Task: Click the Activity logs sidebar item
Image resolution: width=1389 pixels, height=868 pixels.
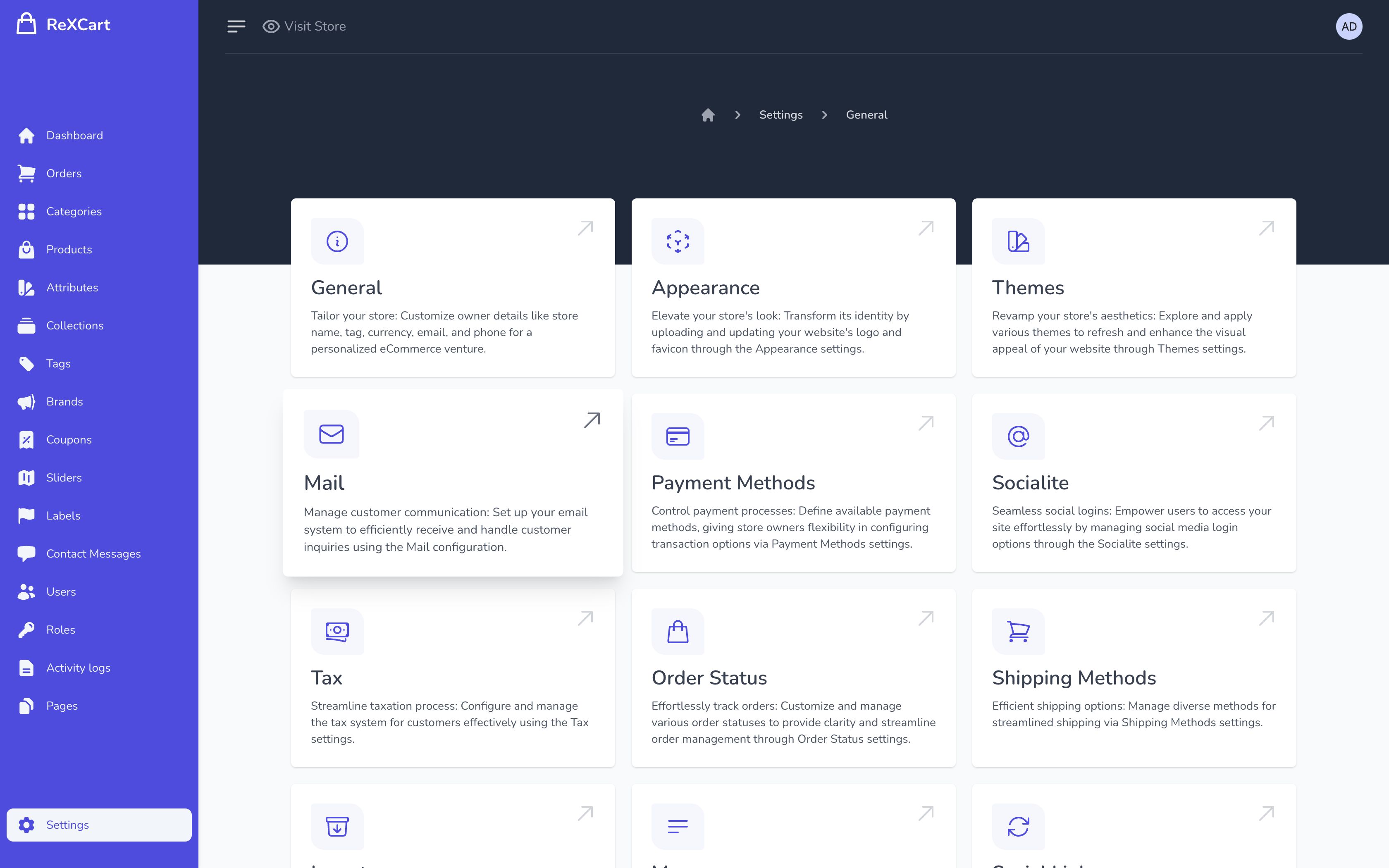Action: 78,668
